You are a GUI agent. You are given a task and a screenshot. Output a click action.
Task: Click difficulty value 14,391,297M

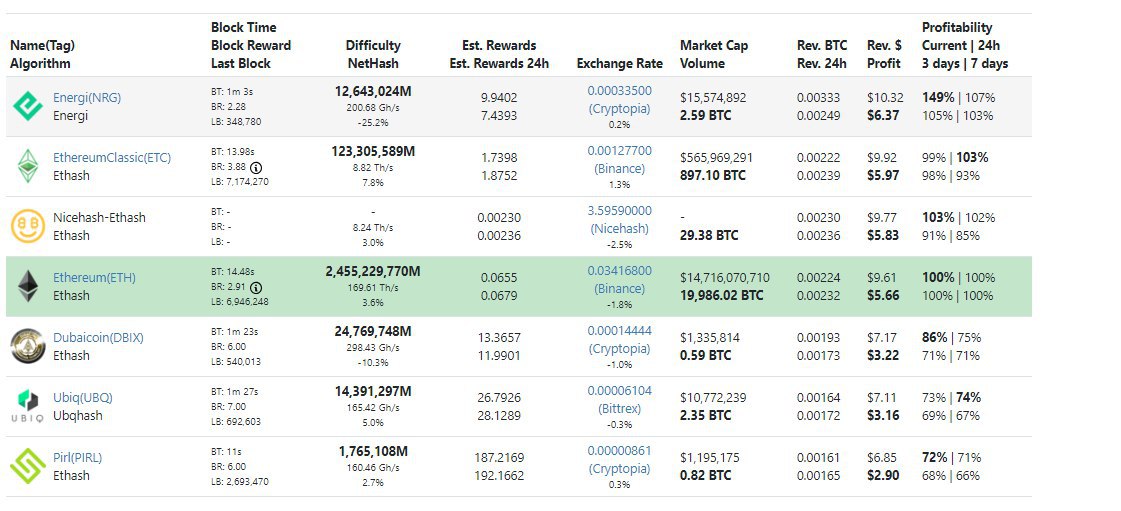click(x=373, y=392)
